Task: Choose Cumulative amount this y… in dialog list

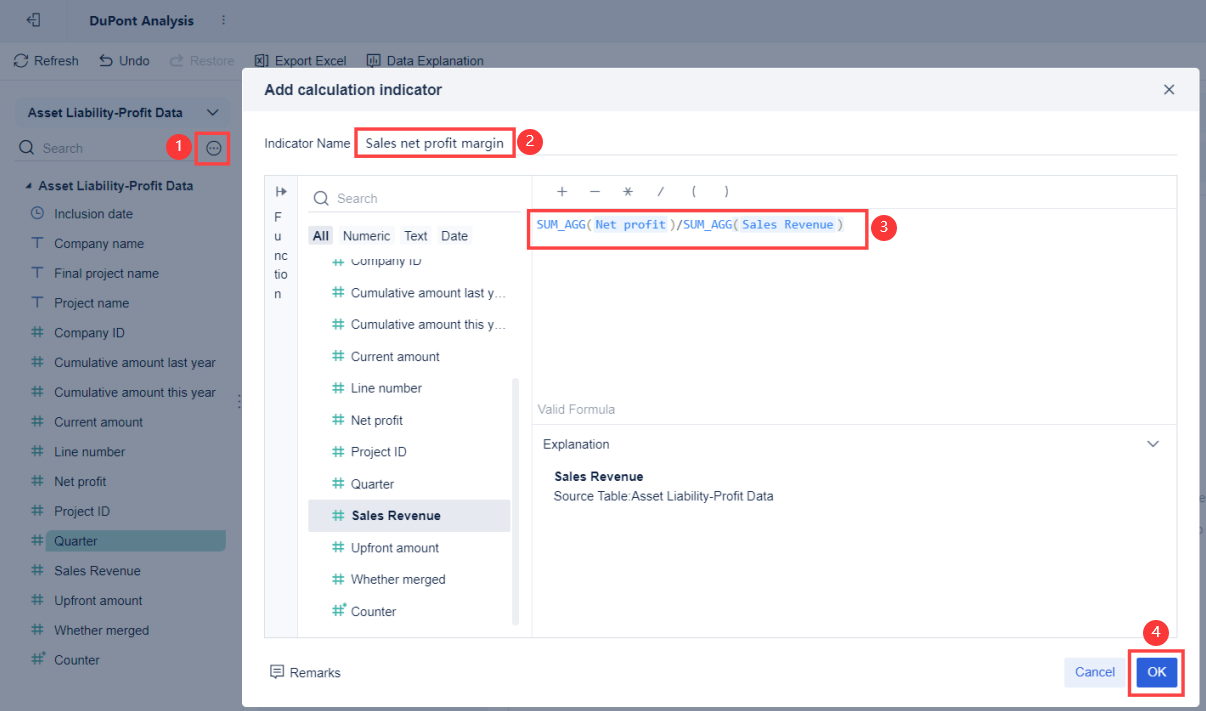Action: click(409, 325)
